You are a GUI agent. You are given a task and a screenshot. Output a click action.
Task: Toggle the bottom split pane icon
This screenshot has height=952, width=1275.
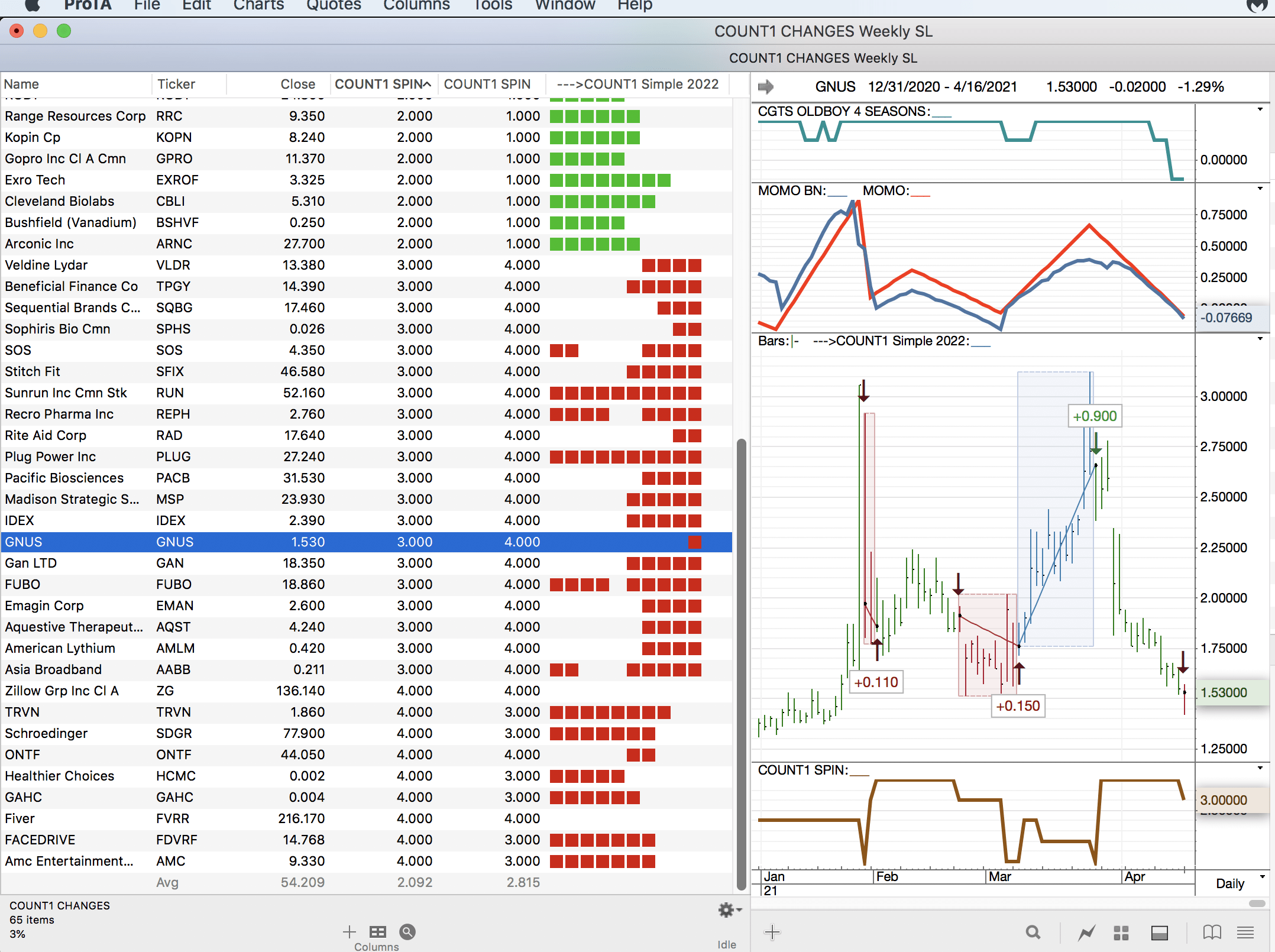1159,932
